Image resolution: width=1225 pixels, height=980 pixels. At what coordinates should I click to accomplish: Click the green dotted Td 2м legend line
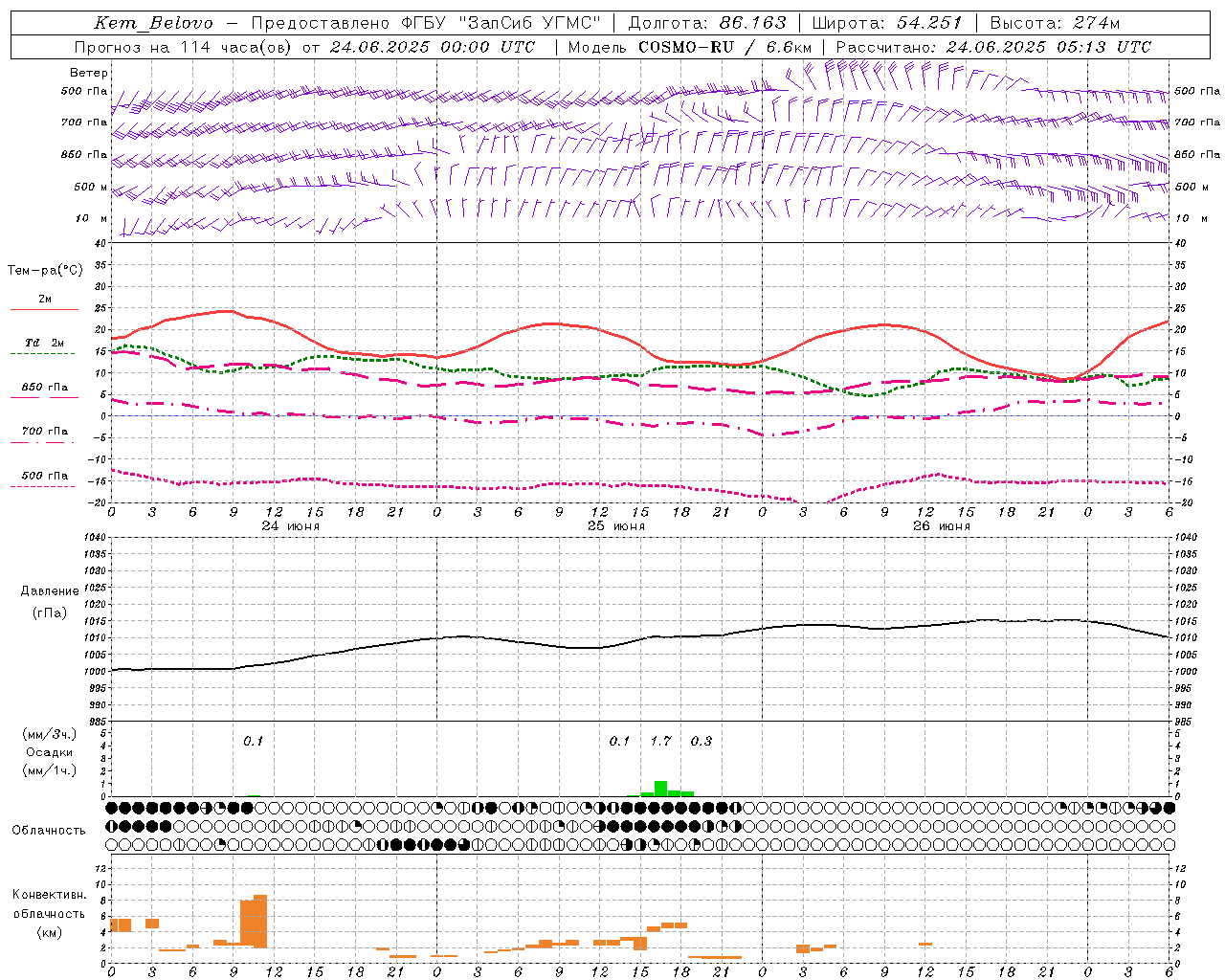click(42, 353)
